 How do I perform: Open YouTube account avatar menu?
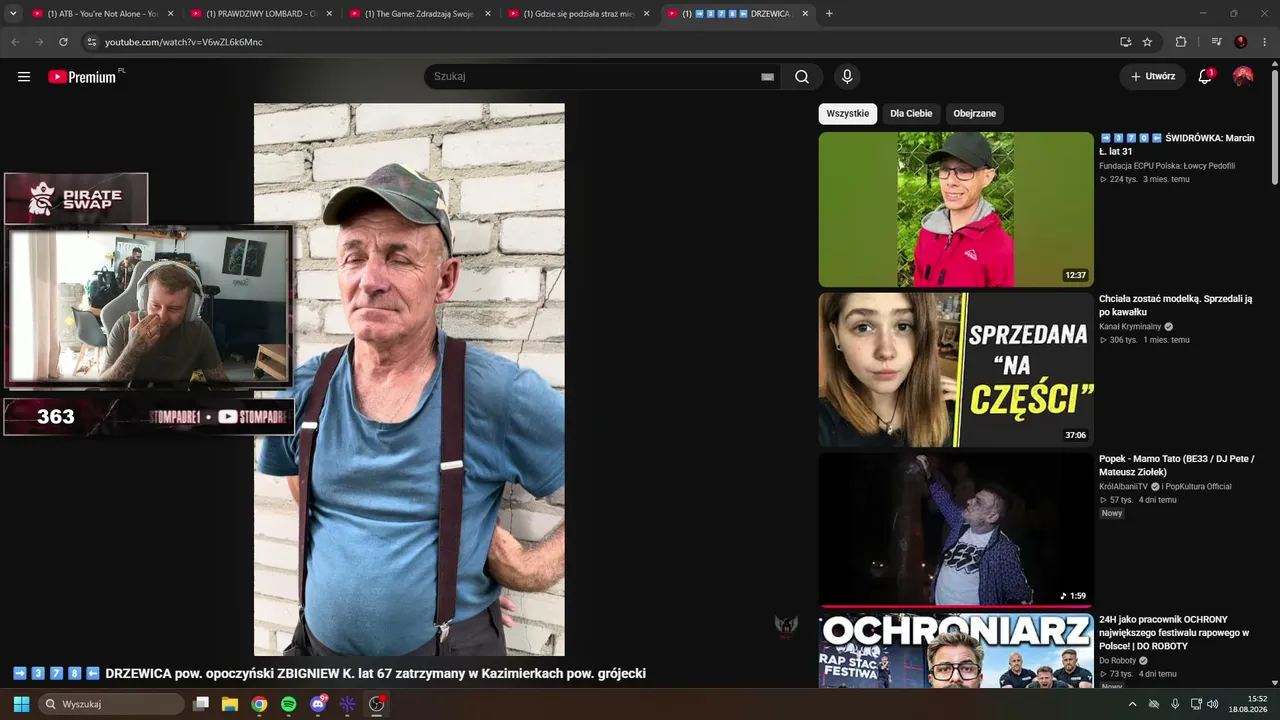click(x=1243, y=76)
